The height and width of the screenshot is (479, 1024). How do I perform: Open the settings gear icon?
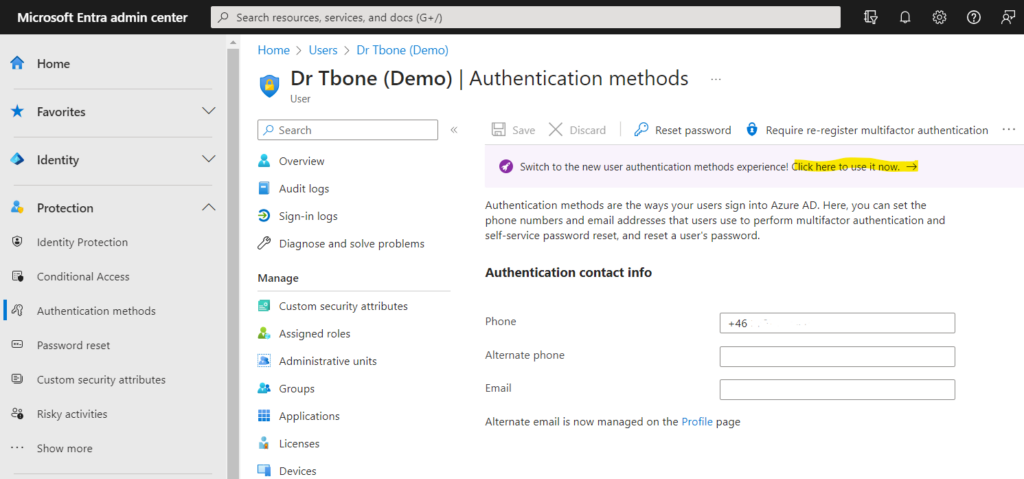click(939, 18)
